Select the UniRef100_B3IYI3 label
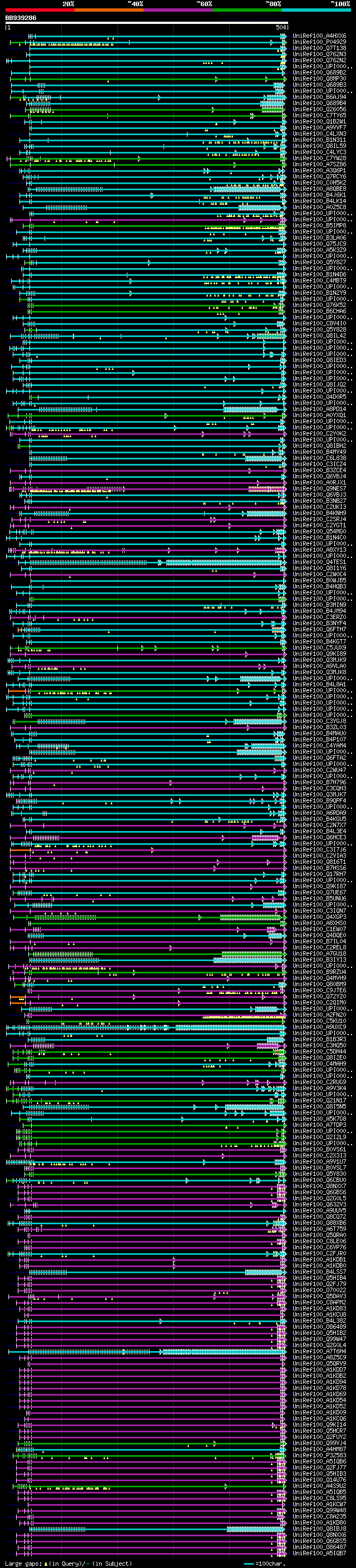Screen dimensions: 356x1568 point(319,960)
